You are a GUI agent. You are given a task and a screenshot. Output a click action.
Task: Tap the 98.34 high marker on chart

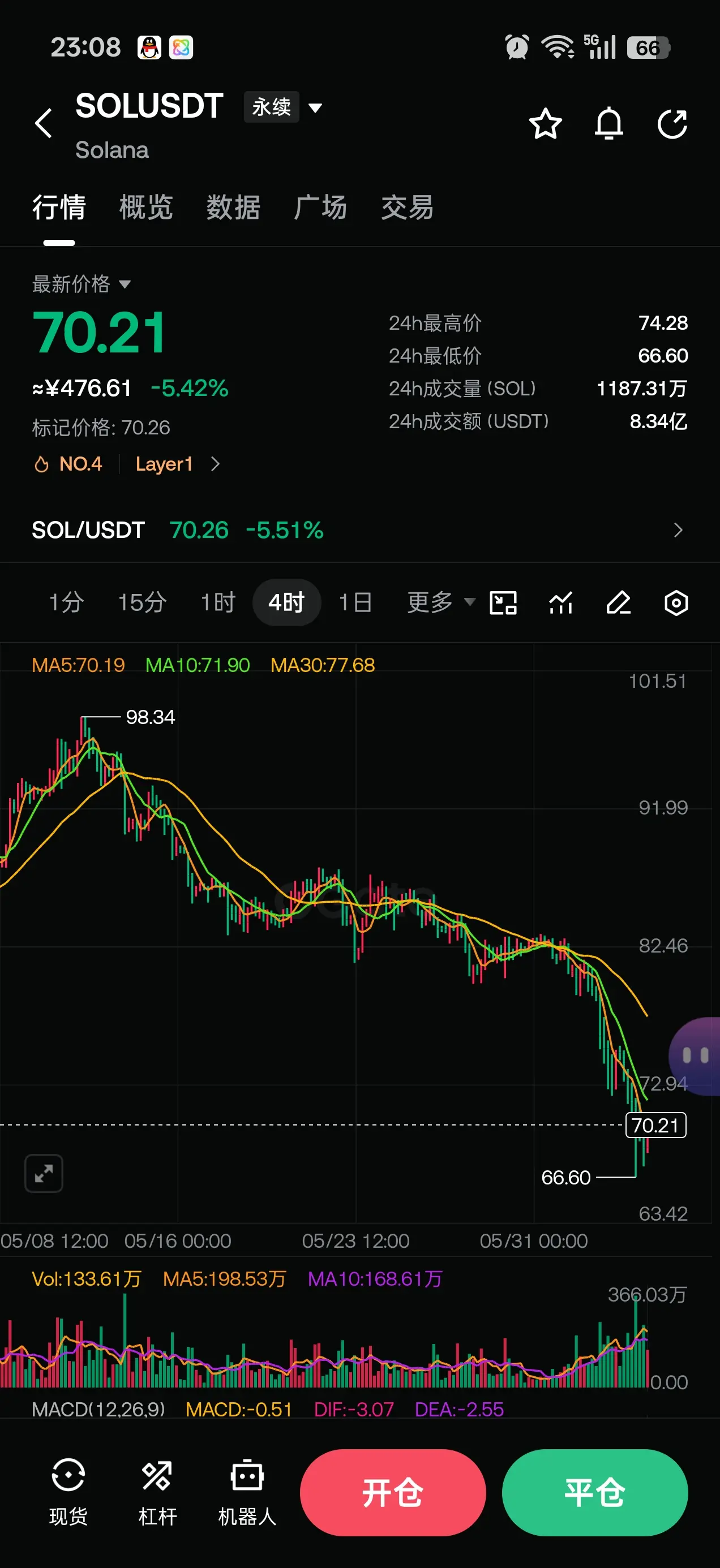tap(151, 717)
